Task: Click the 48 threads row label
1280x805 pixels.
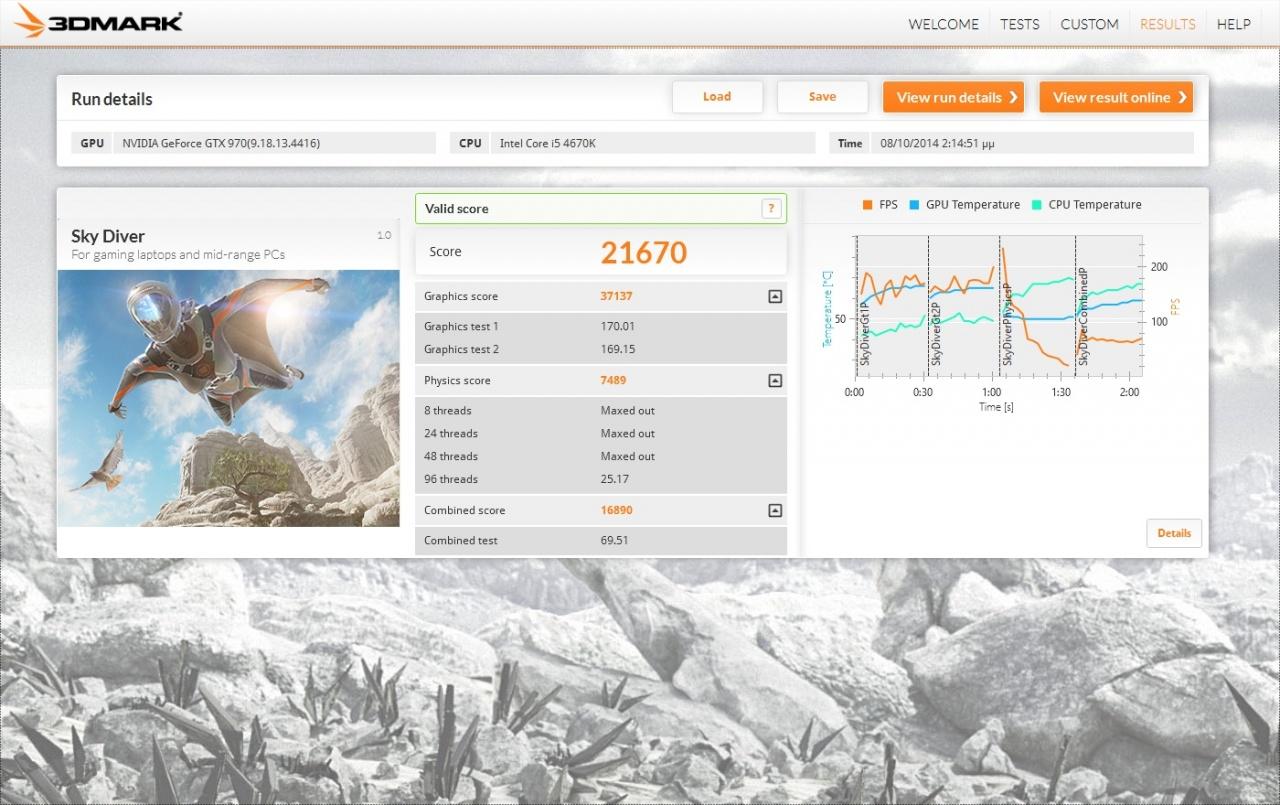Action: tap(451, 457)
